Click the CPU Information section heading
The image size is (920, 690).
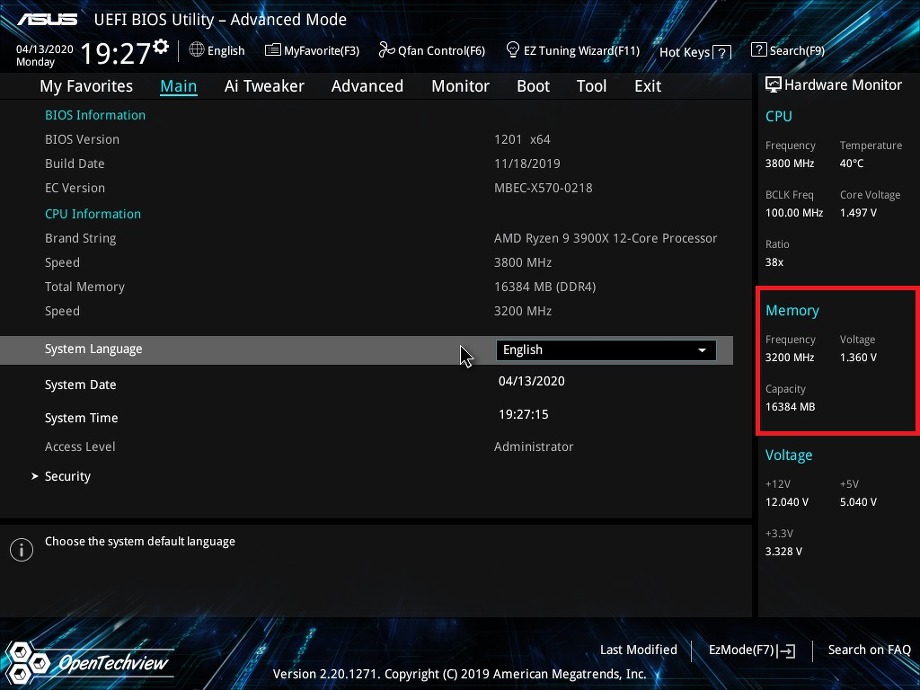pos(93,214)
